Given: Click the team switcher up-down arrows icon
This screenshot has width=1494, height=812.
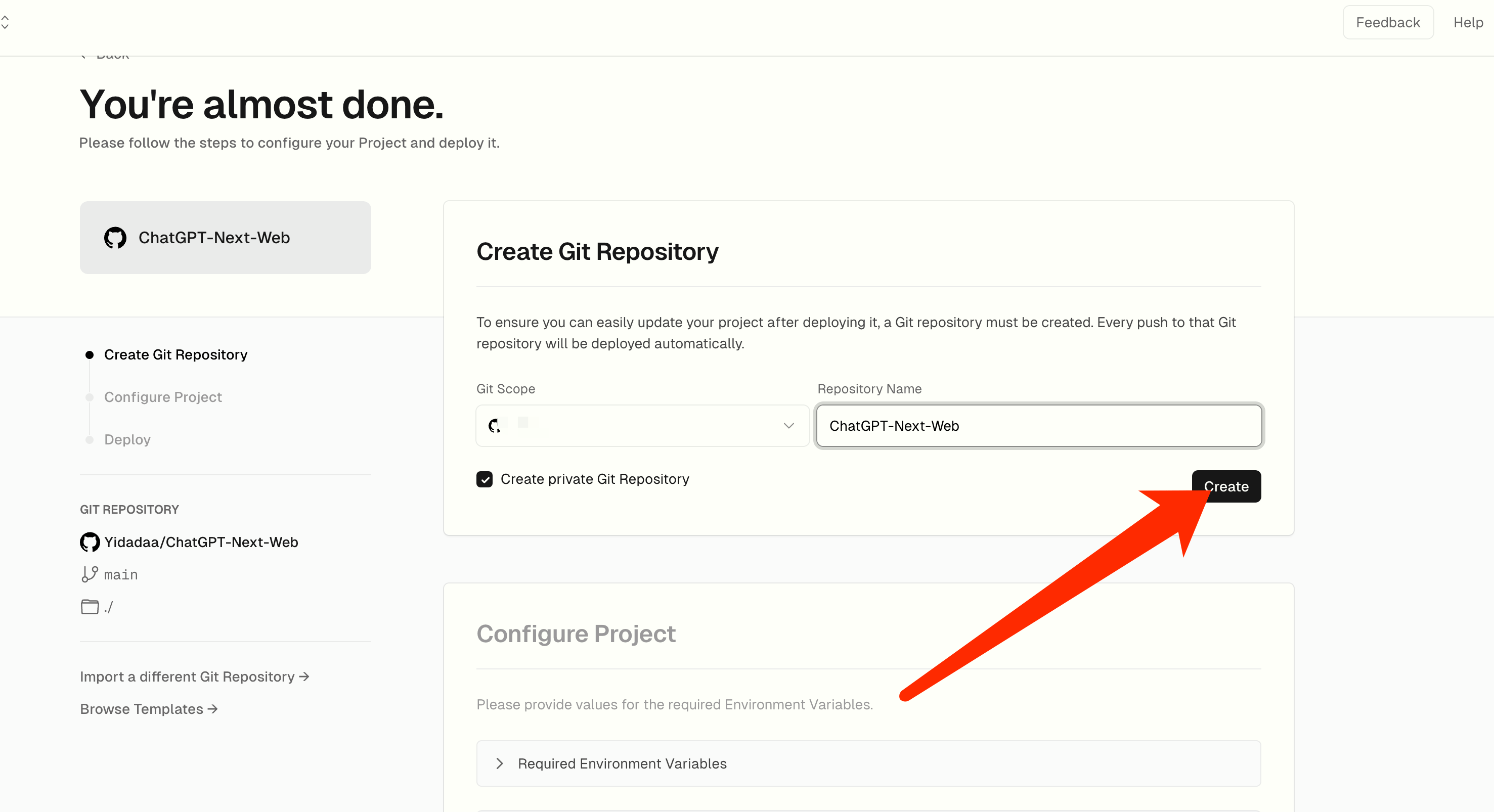Looking at the screenshot, I should (x=5, y=23).
